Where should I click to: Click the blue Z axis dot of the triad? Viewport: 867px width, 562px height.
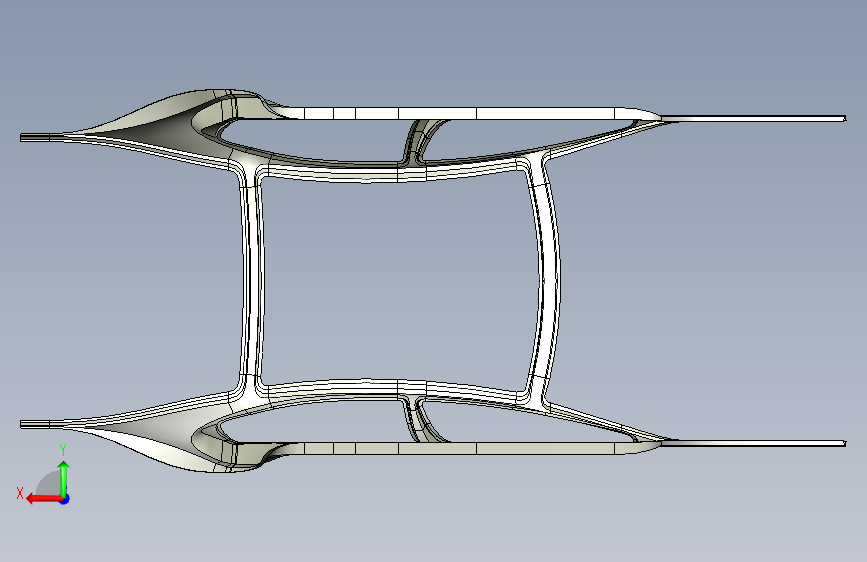click(65, 499)
